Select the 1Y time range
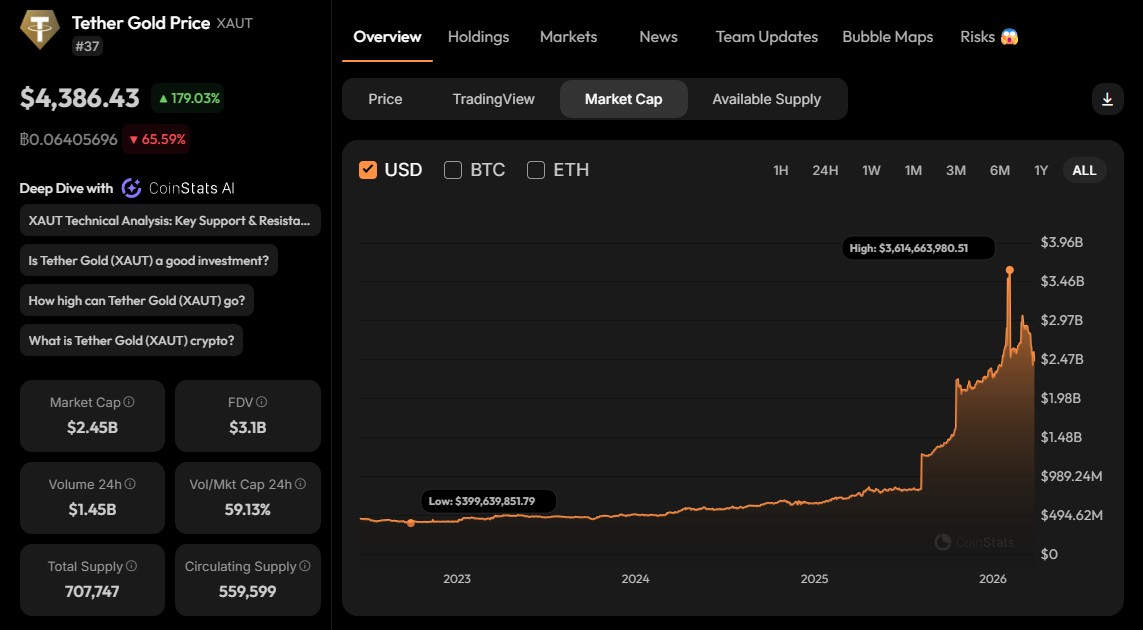Viewport: 1143px width, 630px height. point(1041,170)
